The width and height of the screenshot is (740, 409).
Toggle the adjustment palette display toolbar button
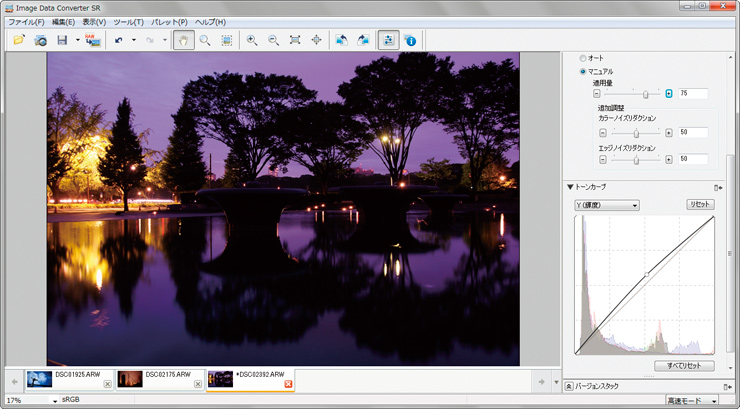pyautogui.click(x=387, y=40)
